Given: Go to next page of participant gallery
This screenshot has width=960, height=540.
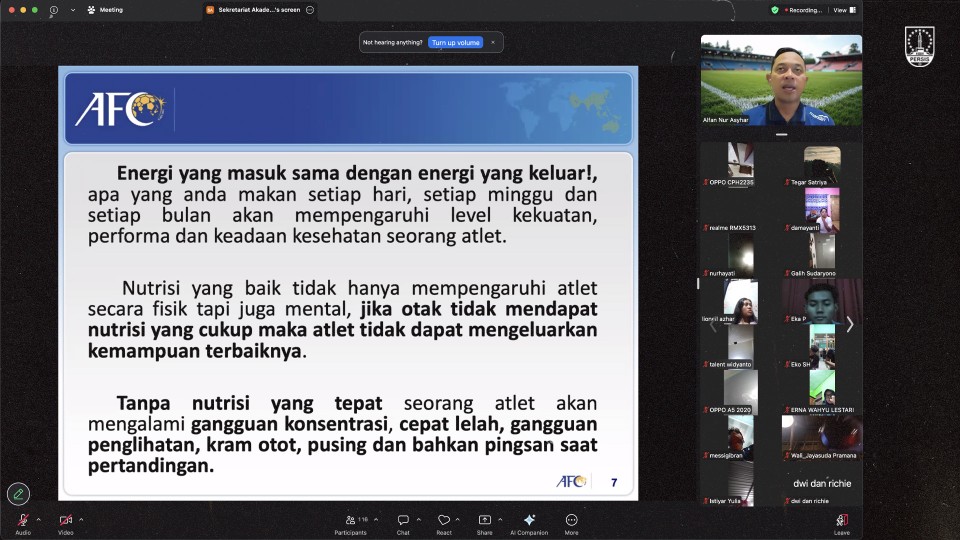Looking at the screenshot, I should tap(850, 324).
